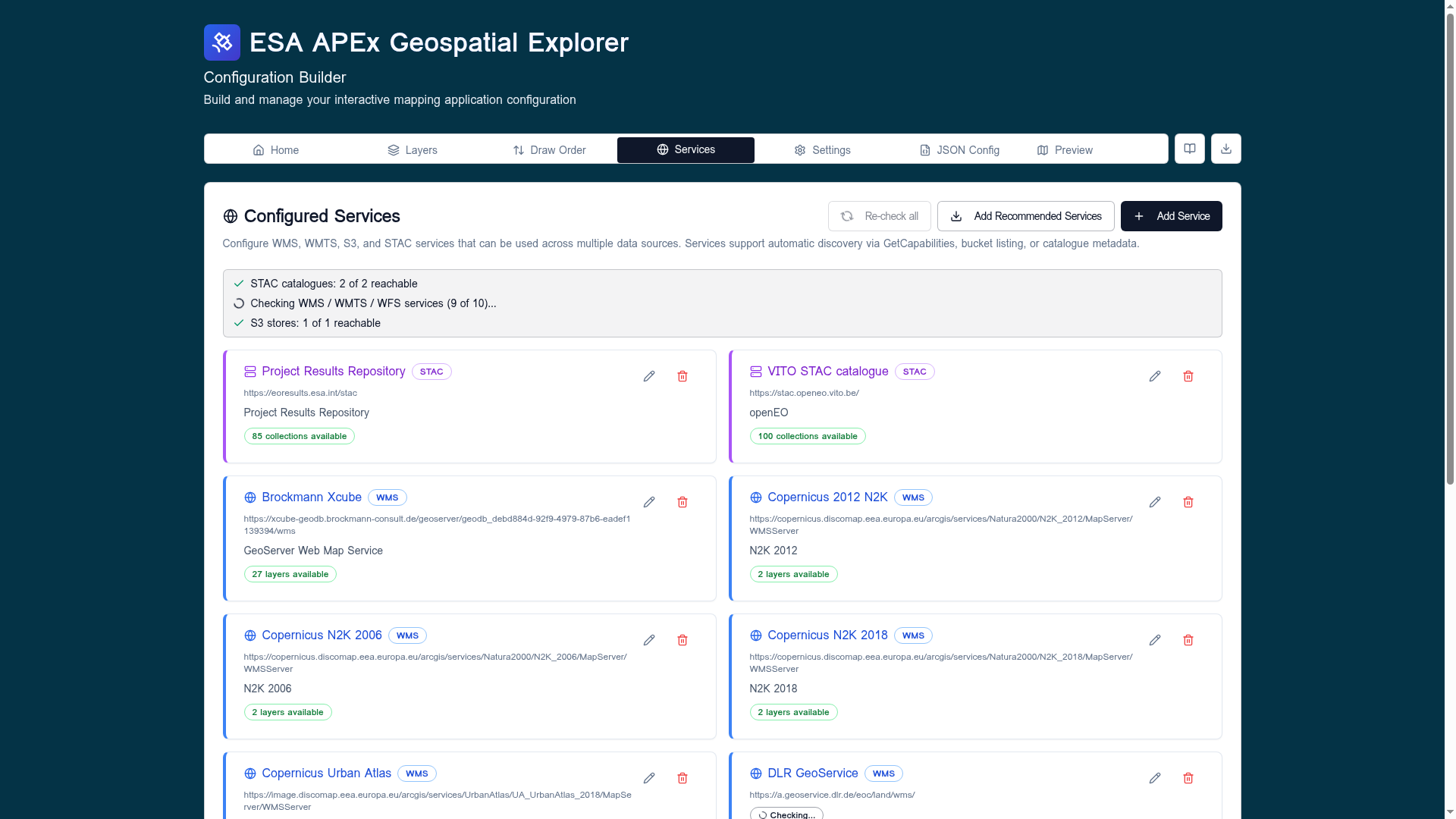Click the server icon beside VITO STAC catalogue
1456x819 pixels.
(x=756, y=372)
